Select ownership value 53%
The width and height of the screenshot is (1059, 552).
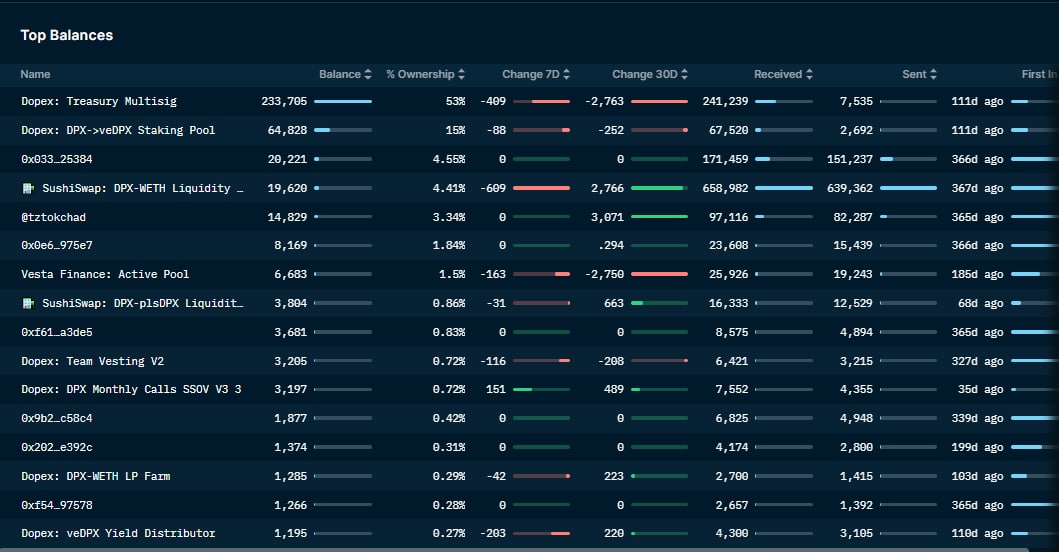(x=455, y=101)
